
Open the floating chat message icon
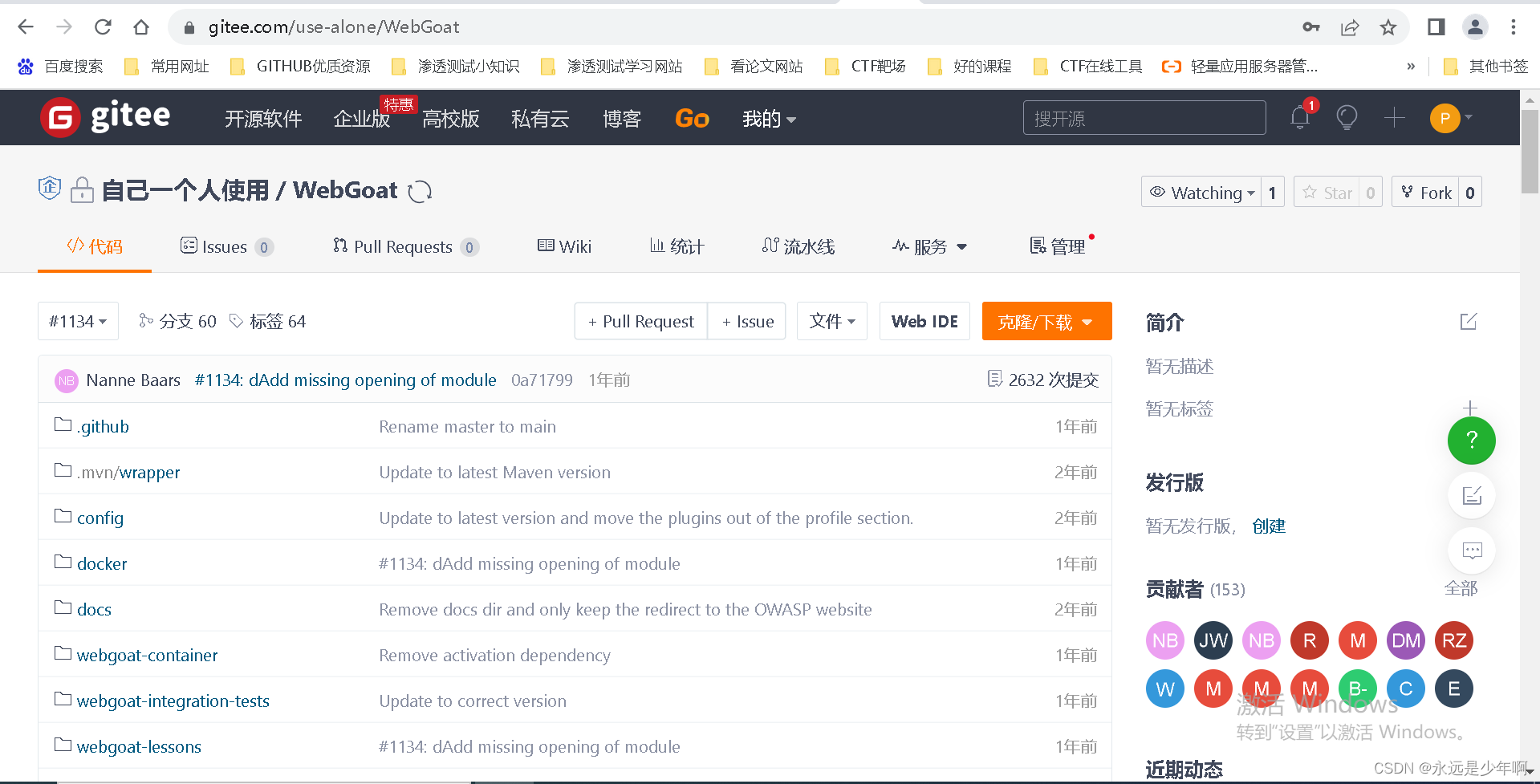[x=1472, y=550]
